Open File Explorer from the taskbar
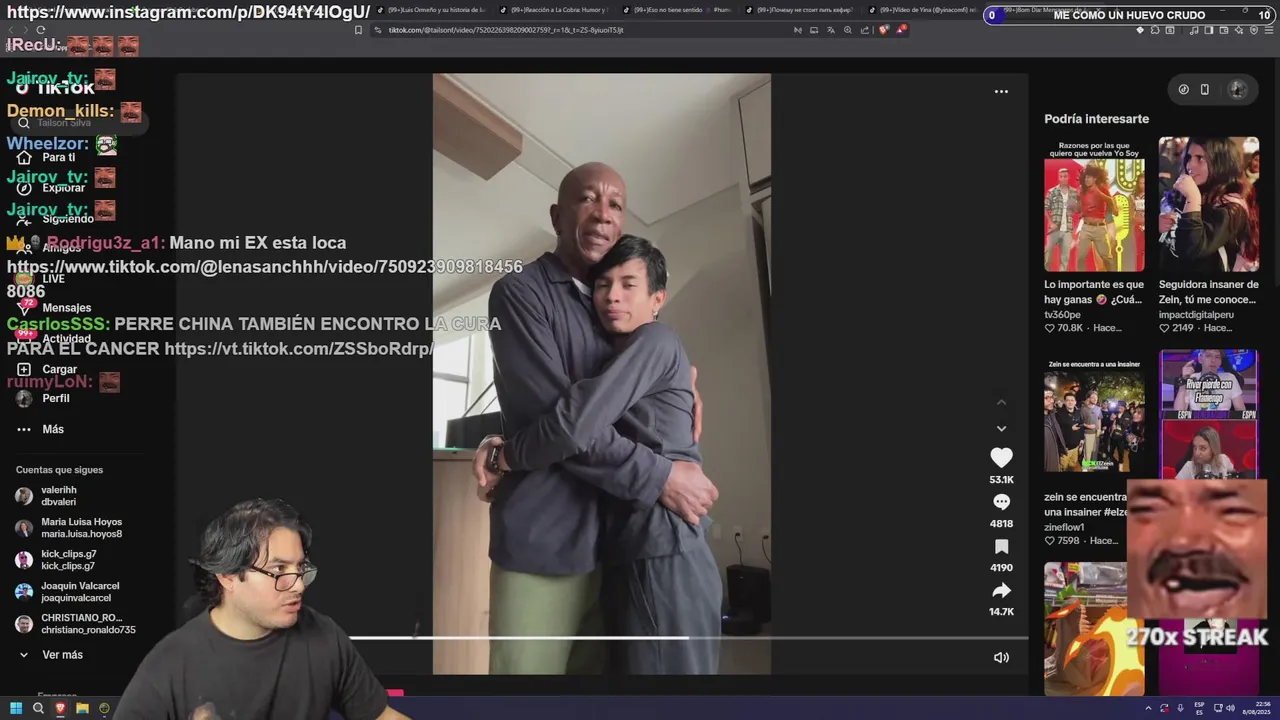1280x720 pixels. click(82, 708)
